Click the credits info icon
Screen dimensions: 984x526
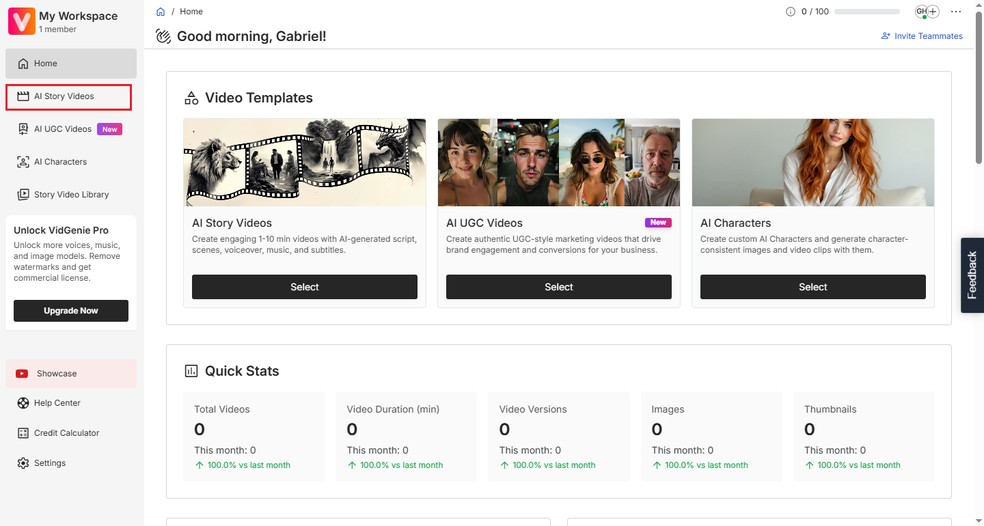[791, 12]
